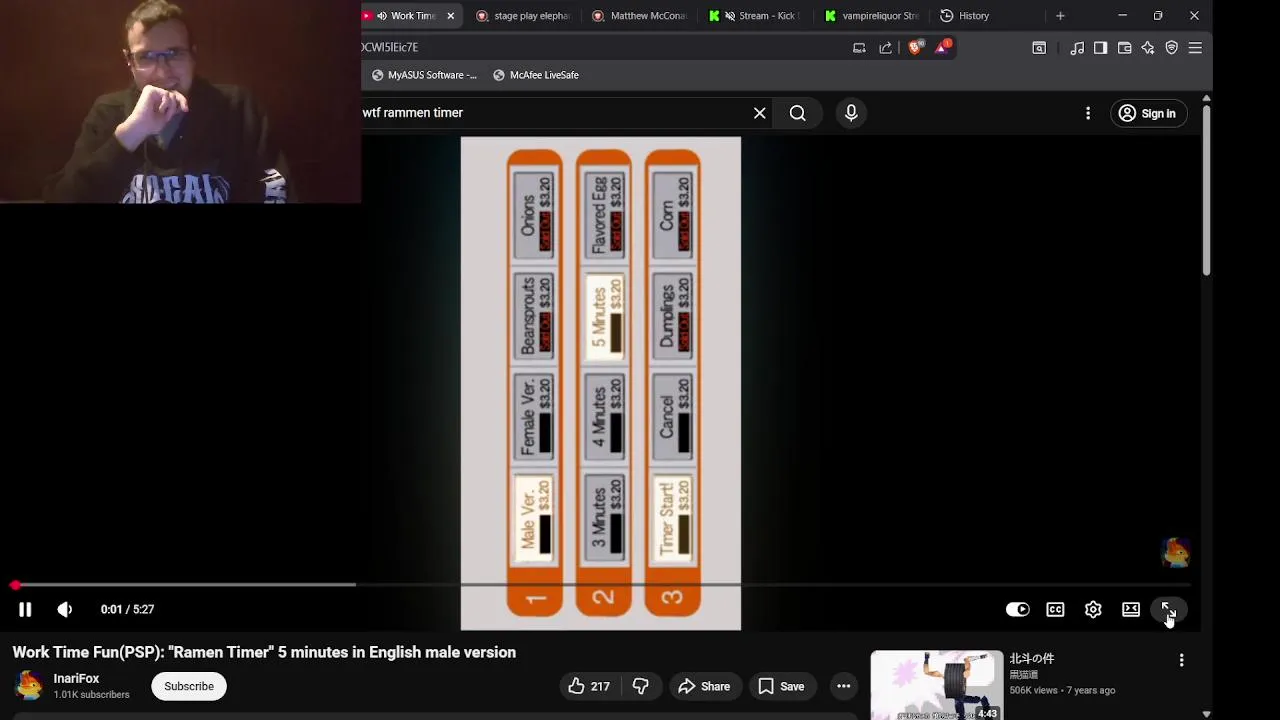Share the Ramen Timer video

tap(704, 686)
